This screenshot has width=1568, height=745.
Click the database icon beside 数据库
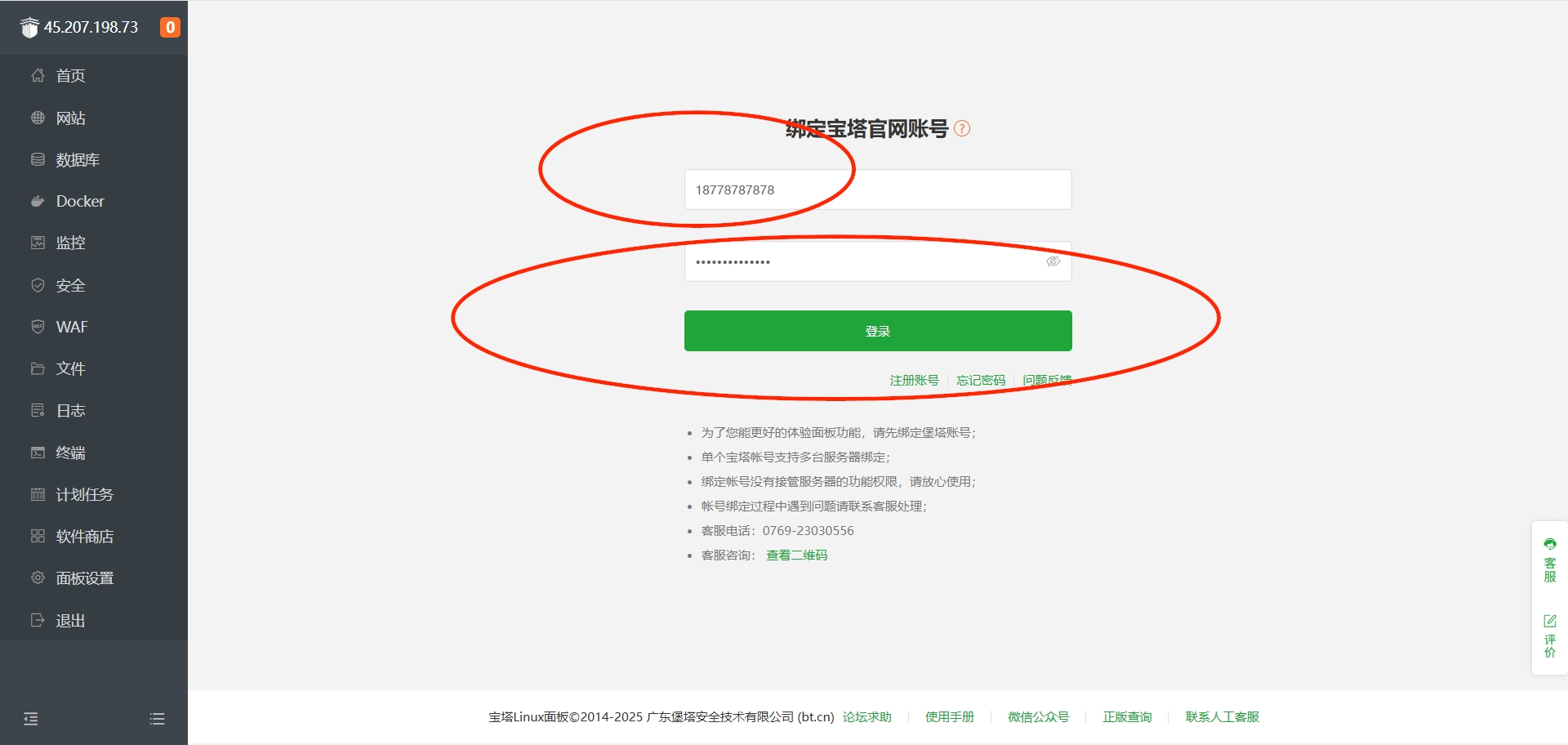pyautogui.click(x=38, y=159)
